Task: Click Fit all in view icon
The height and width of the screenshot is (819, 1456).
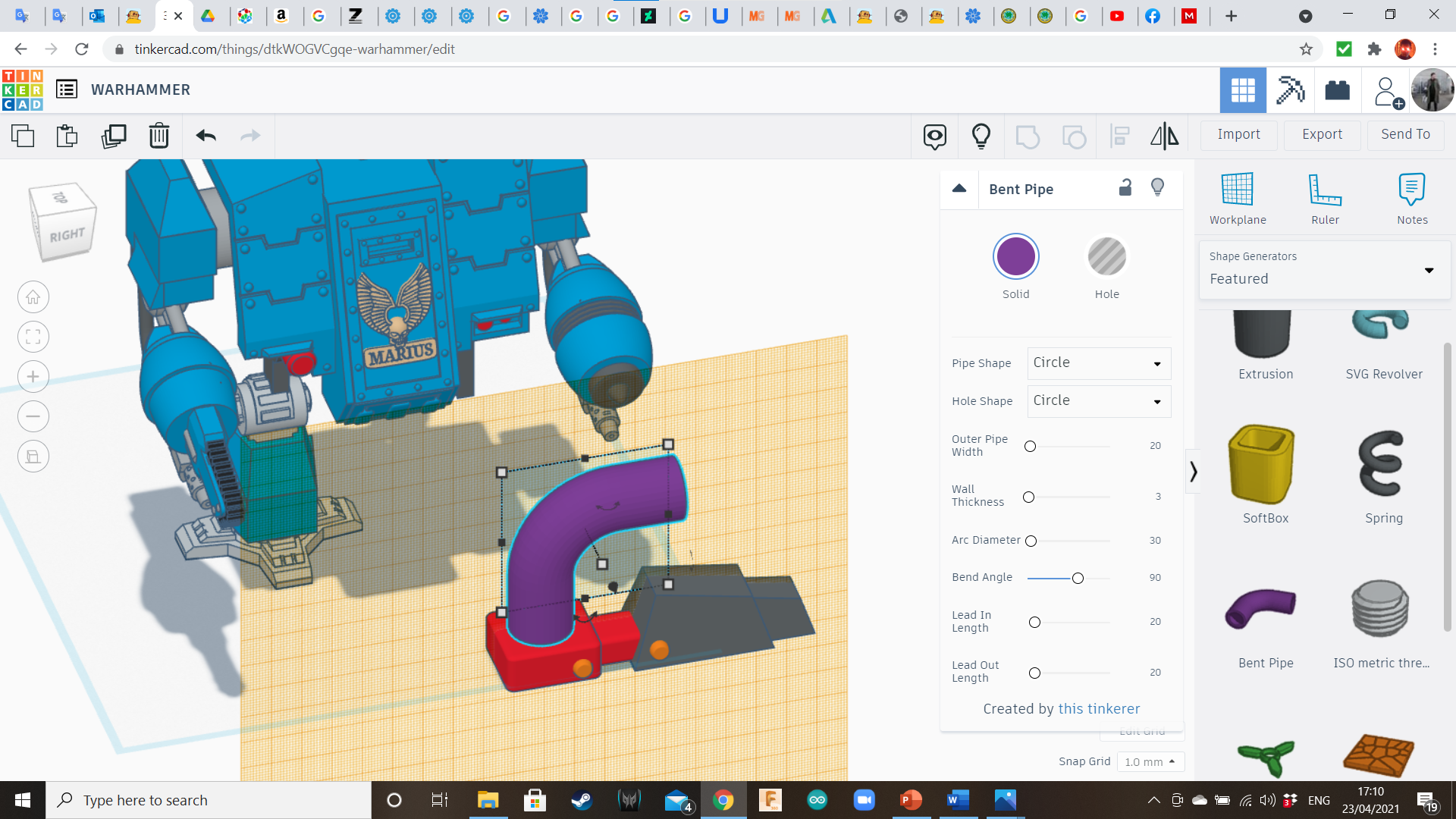Action: point(33,337)
